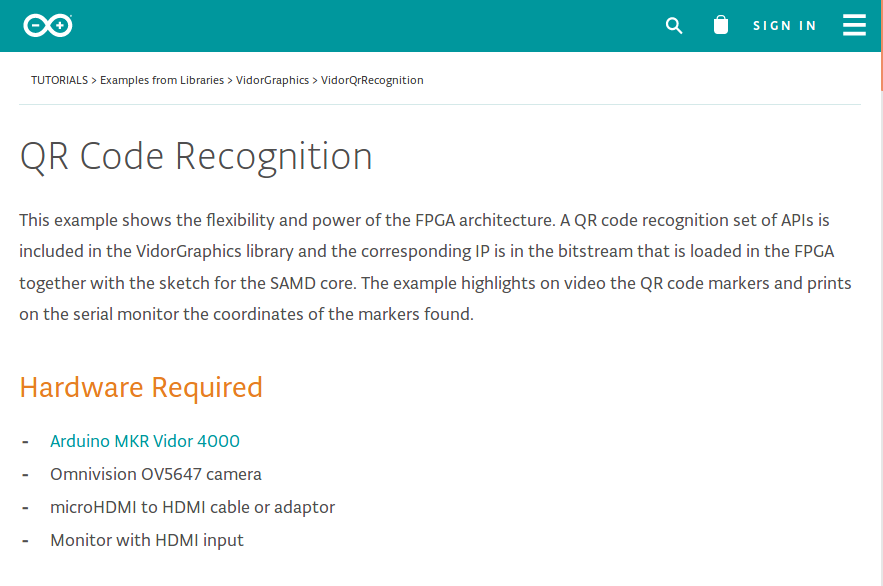Click the Monitor with HDMI input item
Viewport: 883px width, 586px height.
147,540
